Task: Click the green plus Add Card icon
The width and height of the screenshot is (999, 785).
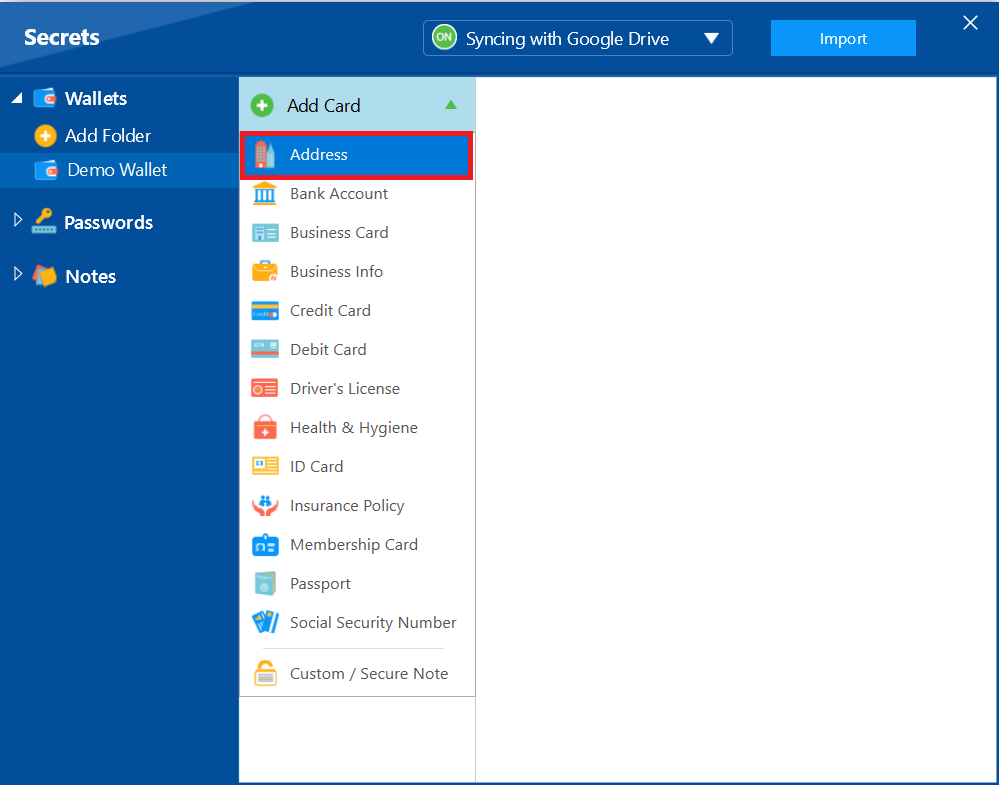Action: tap(262, 106)
